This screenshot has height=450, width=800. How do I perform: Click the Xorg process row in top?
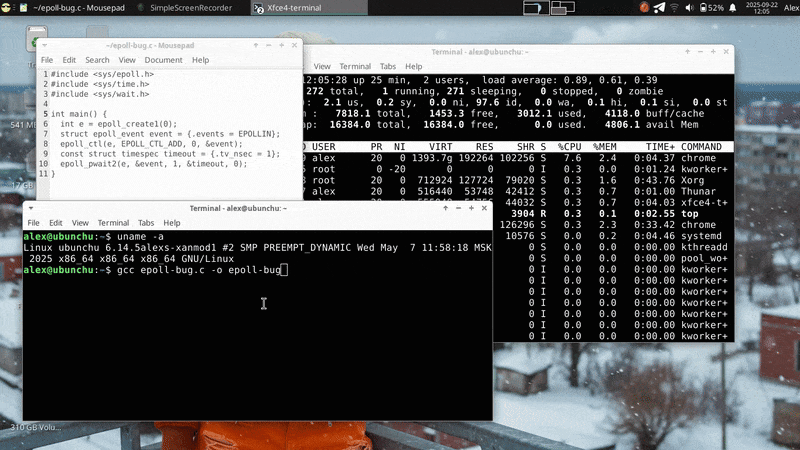[x=518, y=181]
